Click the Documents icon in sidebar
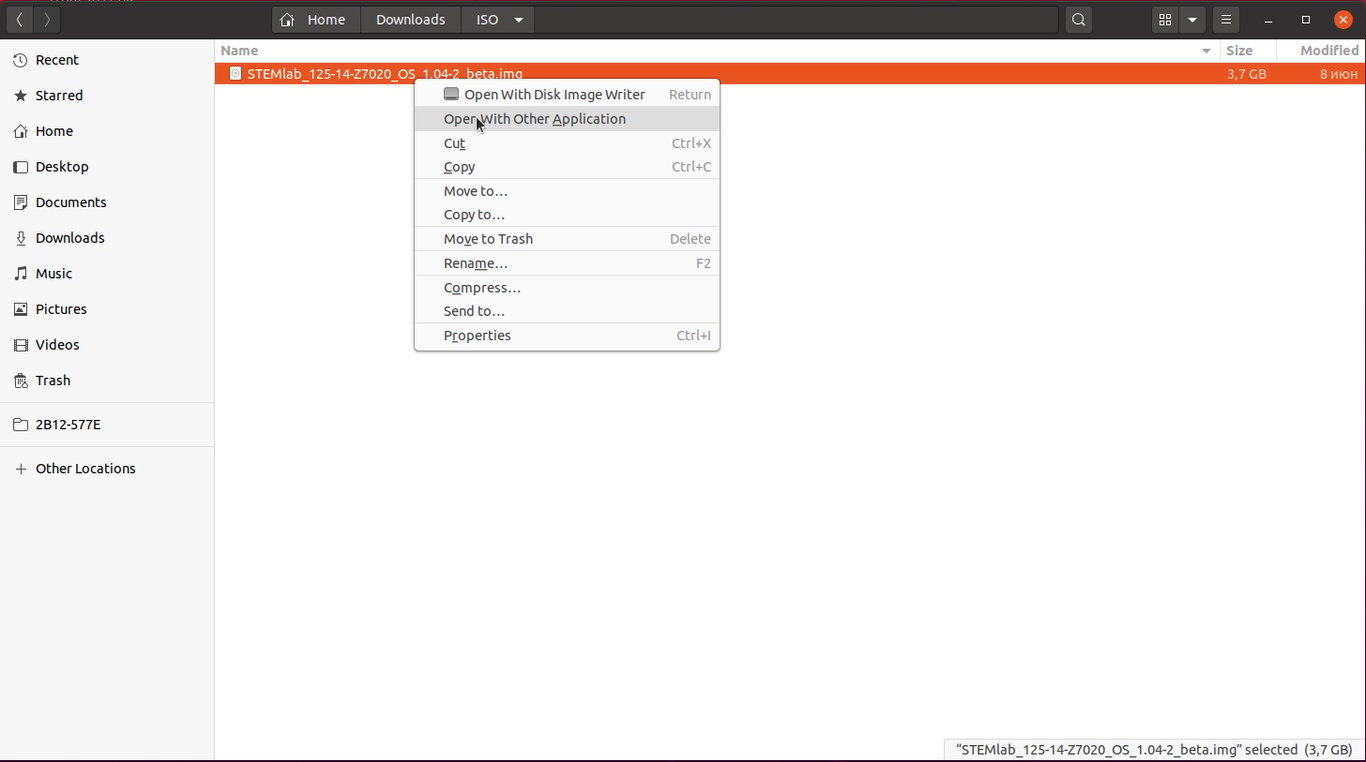Image resolution: width=1366 pixels, height=762 pixels. (20, 202)
